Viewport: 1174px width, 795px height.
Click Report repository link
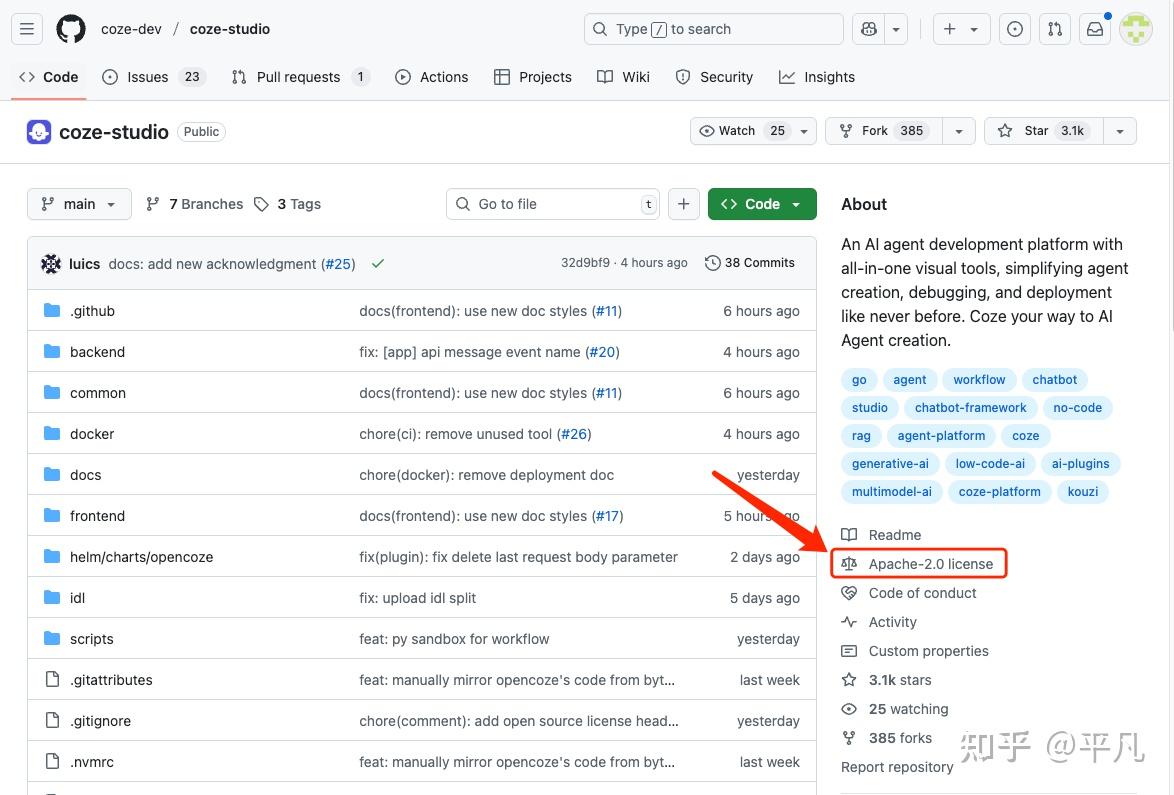(897, 767)
